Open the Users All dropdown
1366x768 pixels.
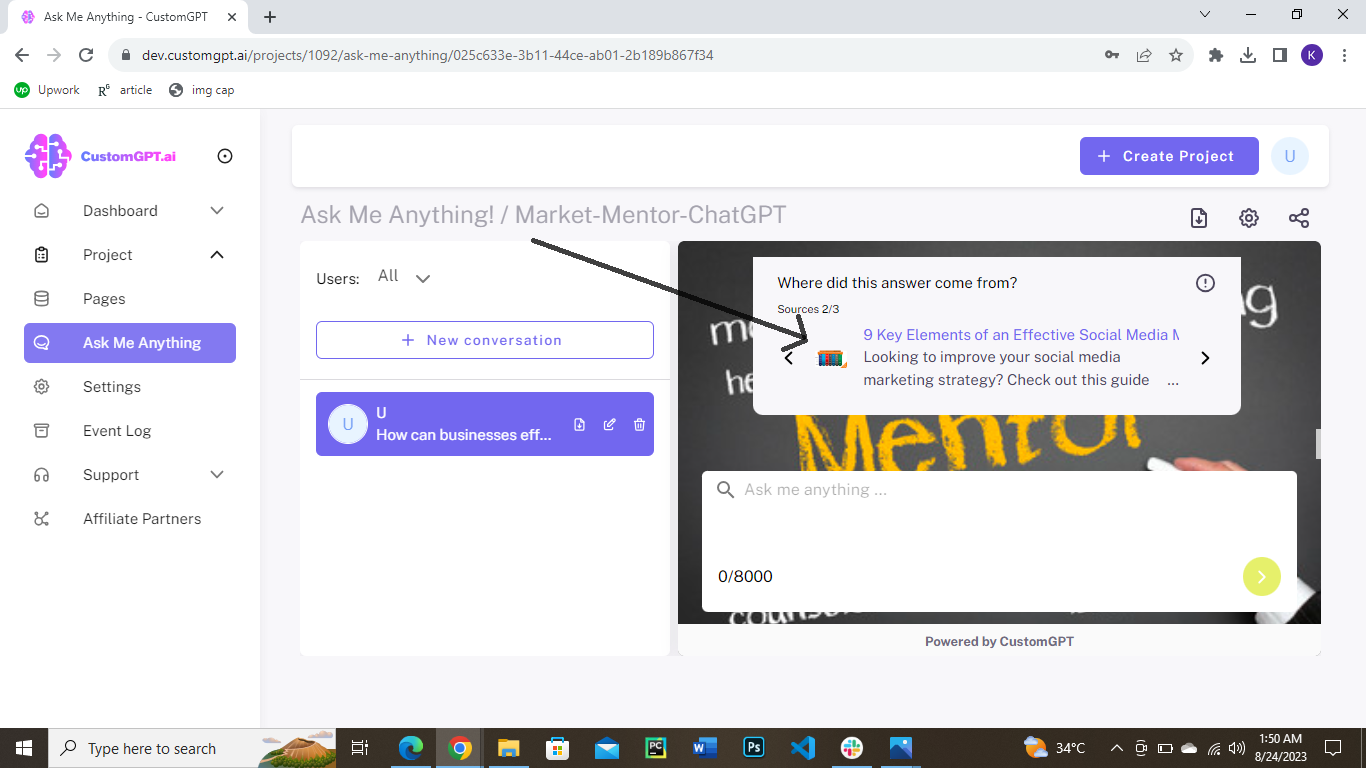click(x=404, y=277)
